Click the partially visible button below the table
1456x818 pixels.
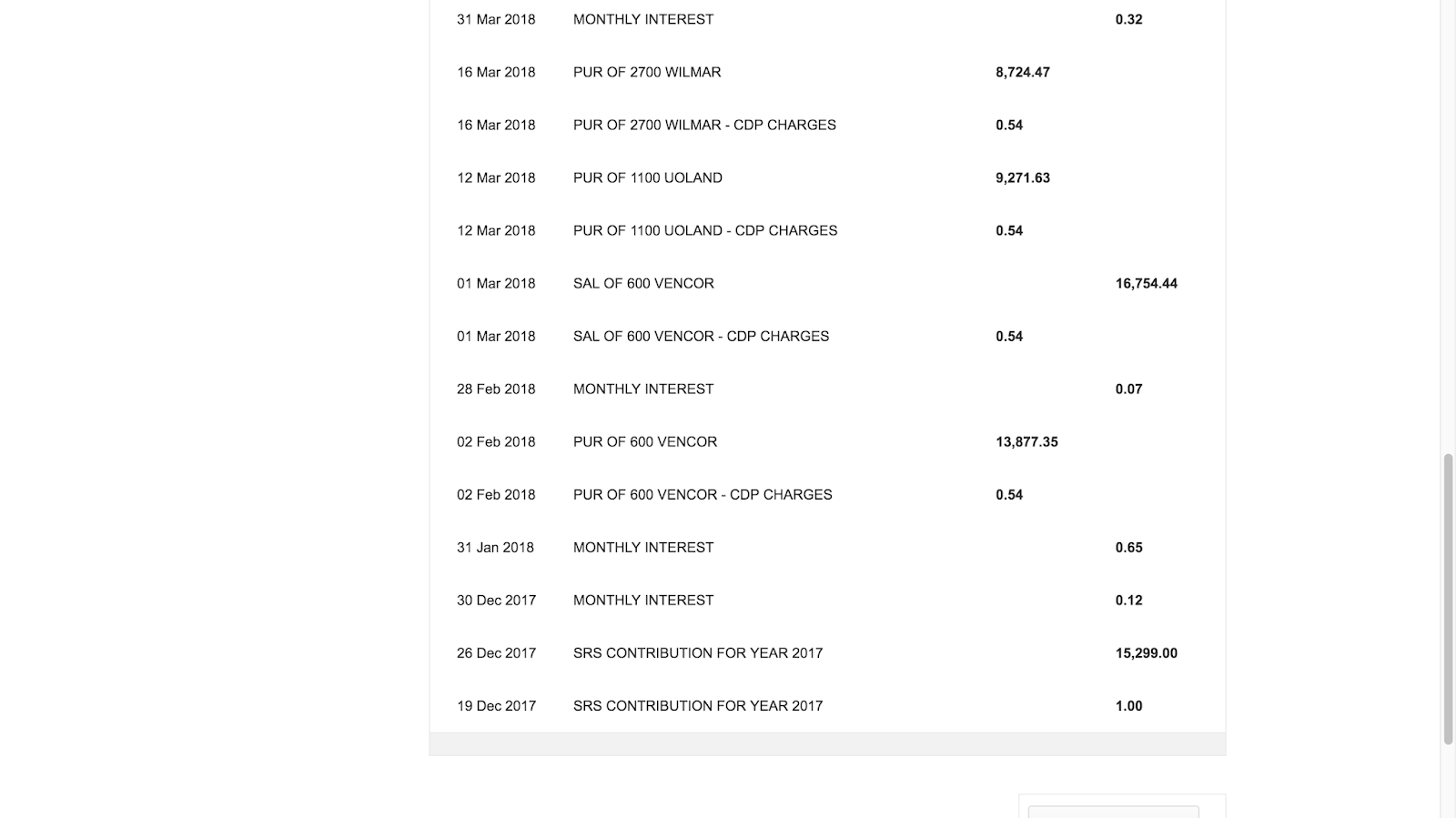coord(1113,811)
